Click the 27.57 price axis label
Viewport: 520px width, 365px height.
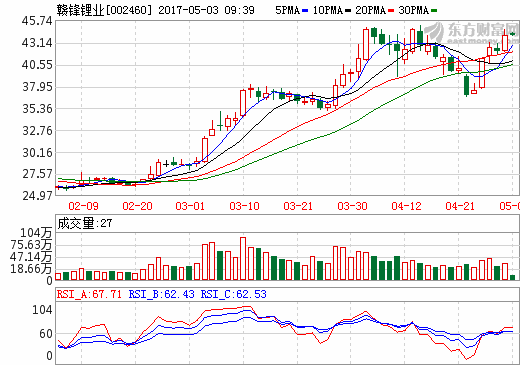pos(37,174)
